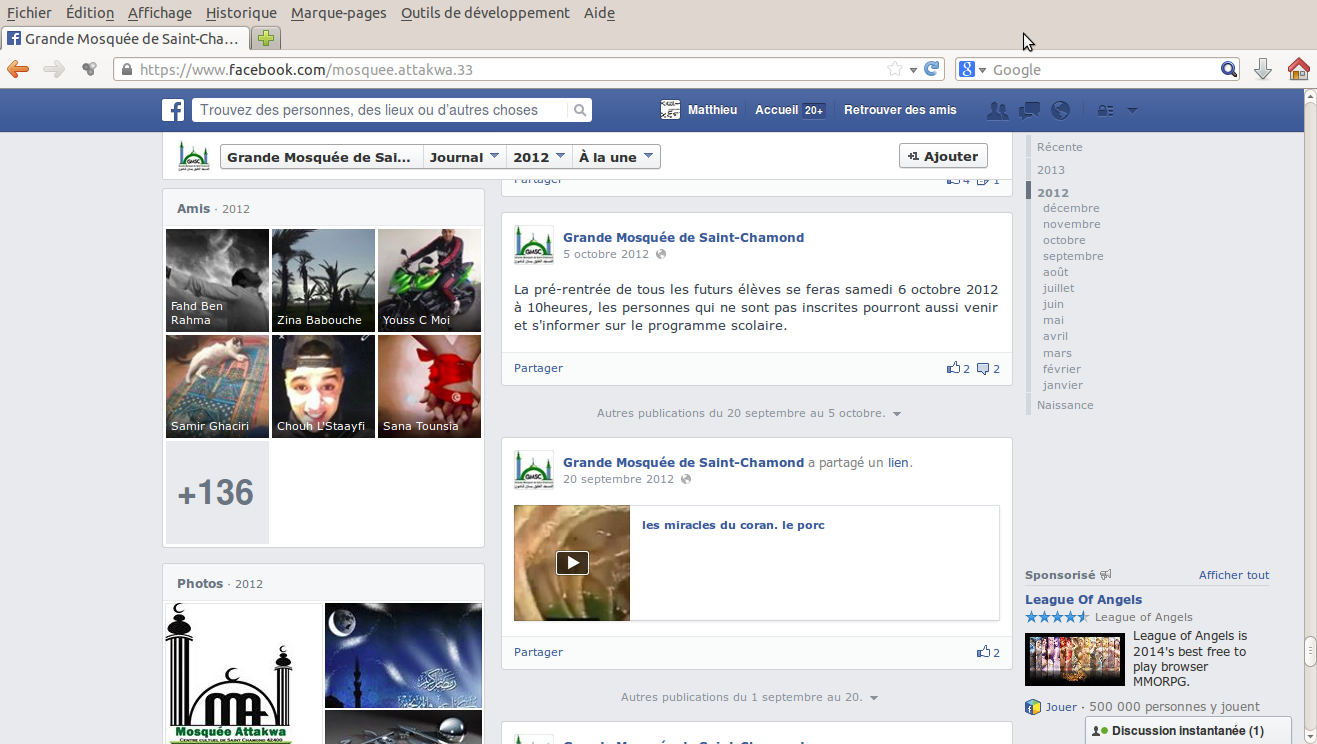Play the 'les miracles du coran' video

572,563
